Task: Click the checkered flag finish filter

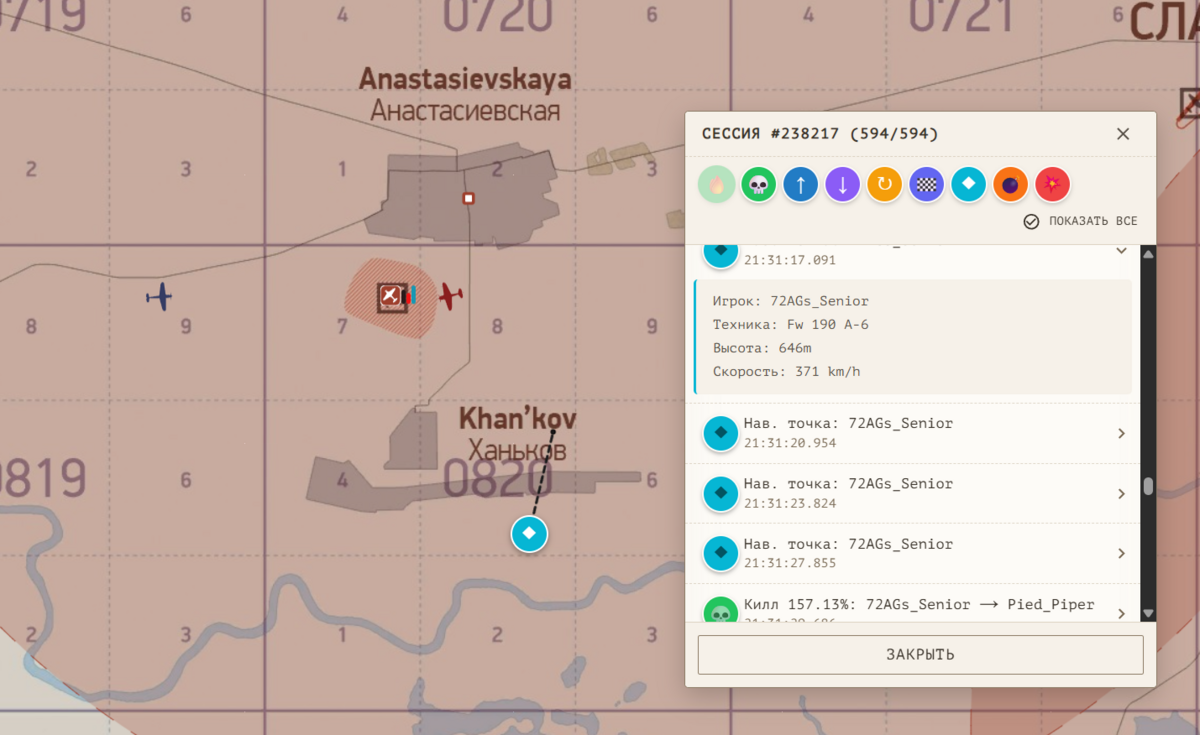Action: click(927, 185)
